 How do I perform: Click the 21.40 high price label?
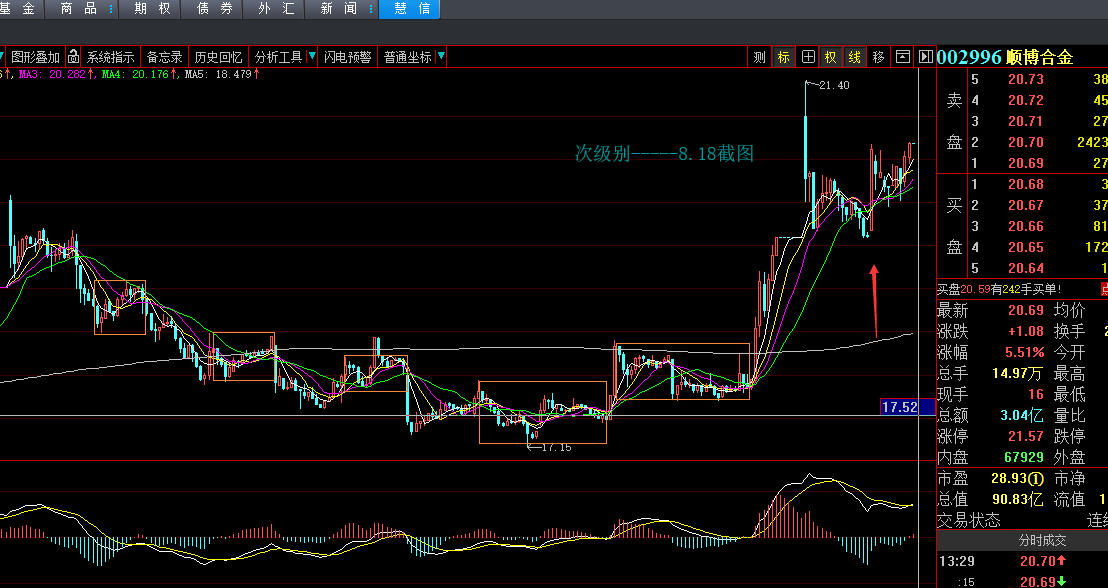pos(834,85)
